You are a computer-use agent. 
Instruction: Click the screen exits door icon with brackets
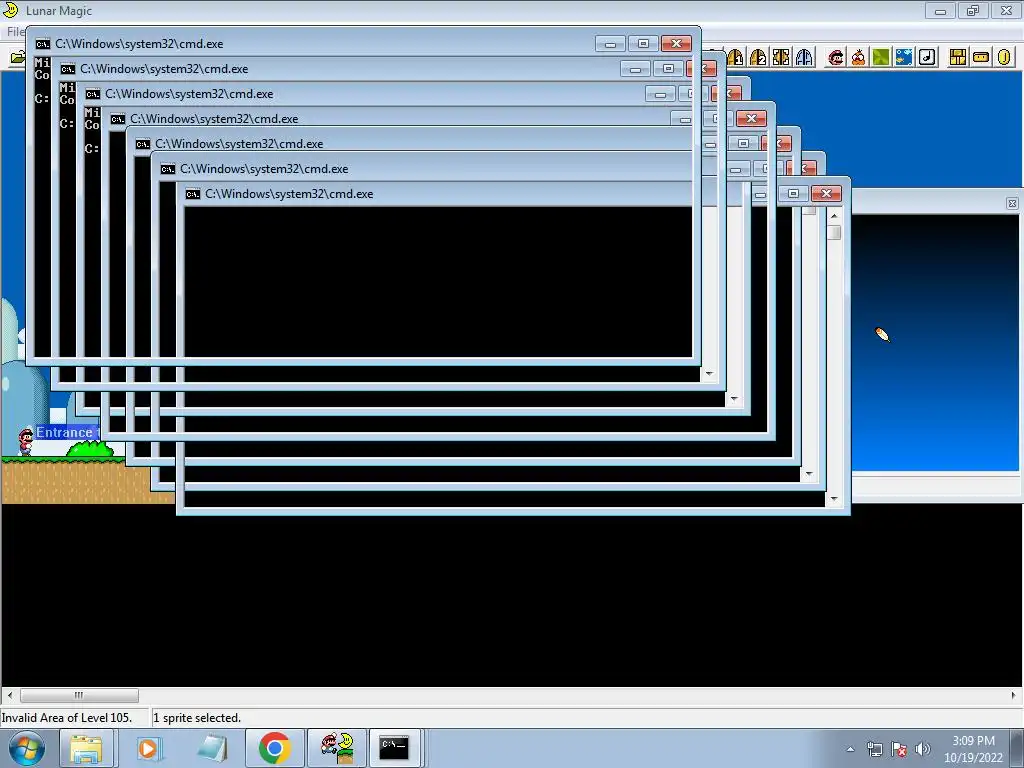[x=781, y=57]
